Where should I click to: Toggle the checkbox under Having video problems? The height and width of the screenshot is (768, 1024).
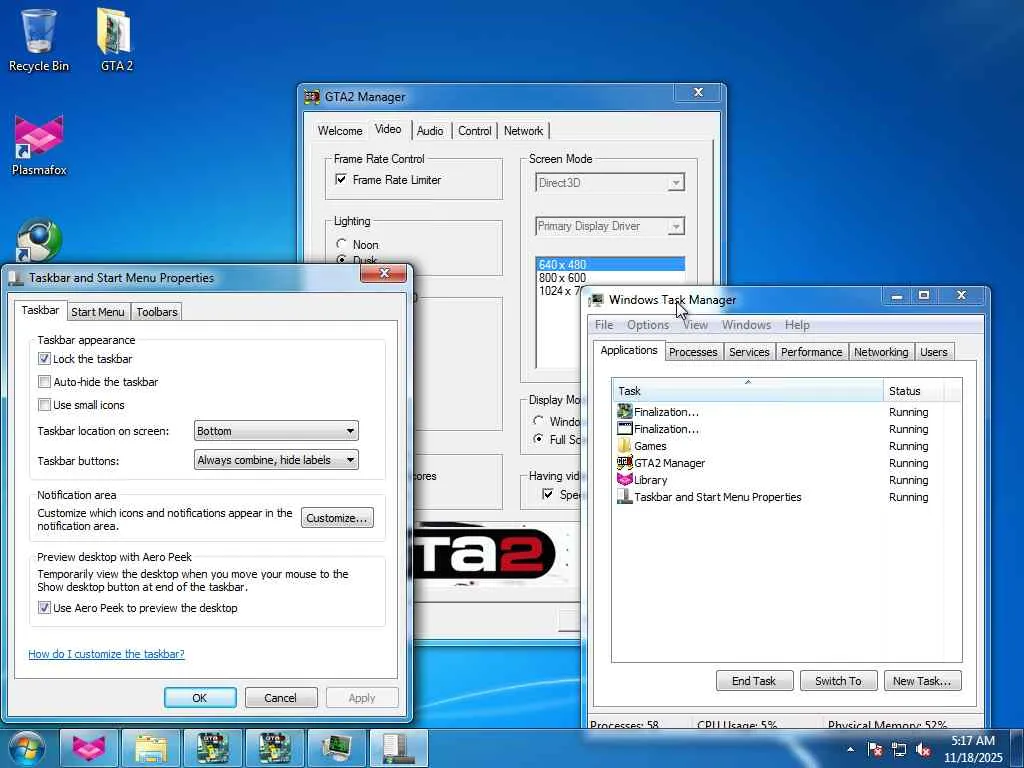click(548, 494)
